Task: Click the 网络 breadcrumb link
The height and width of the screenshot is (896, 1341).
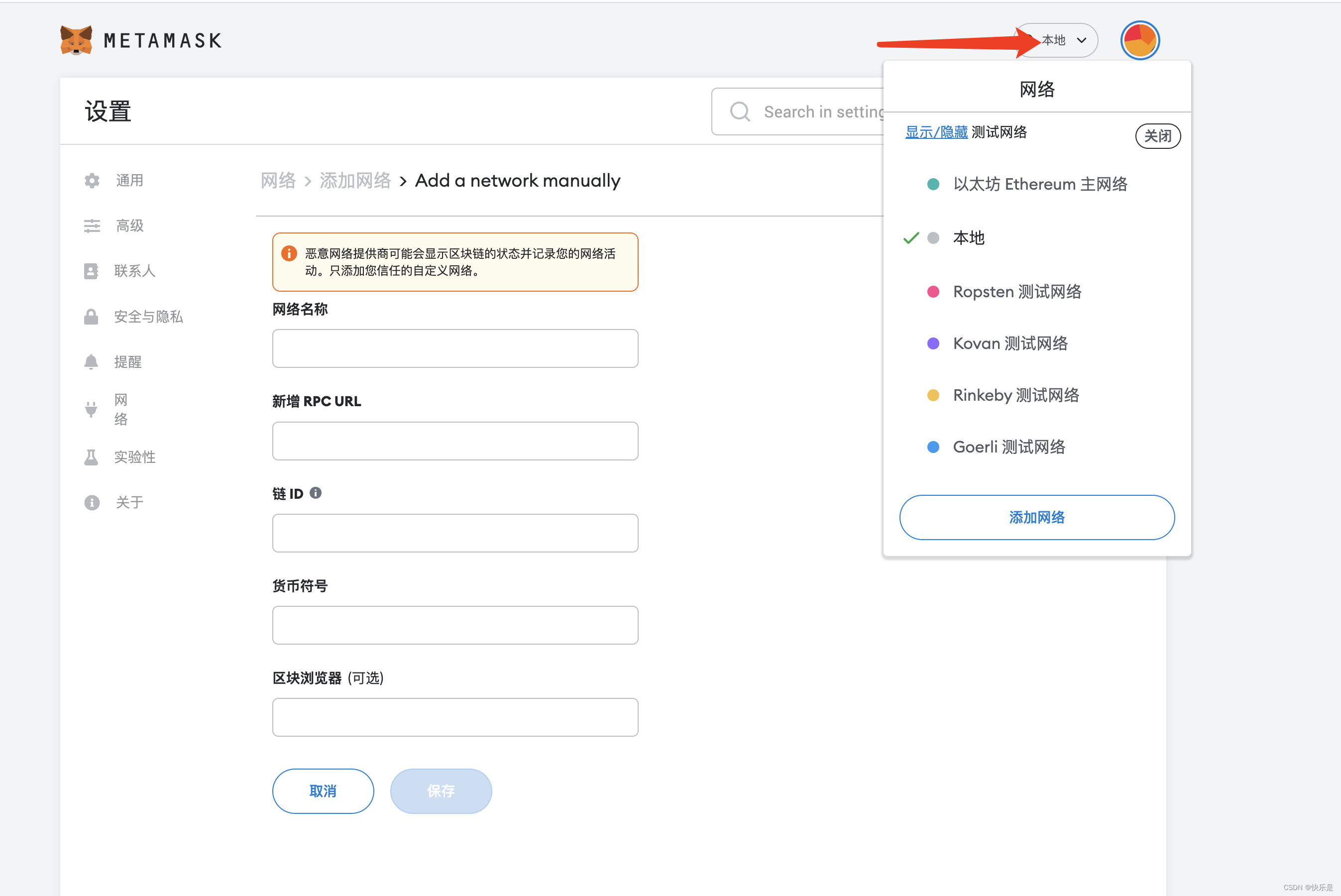Action: (278, 181)
